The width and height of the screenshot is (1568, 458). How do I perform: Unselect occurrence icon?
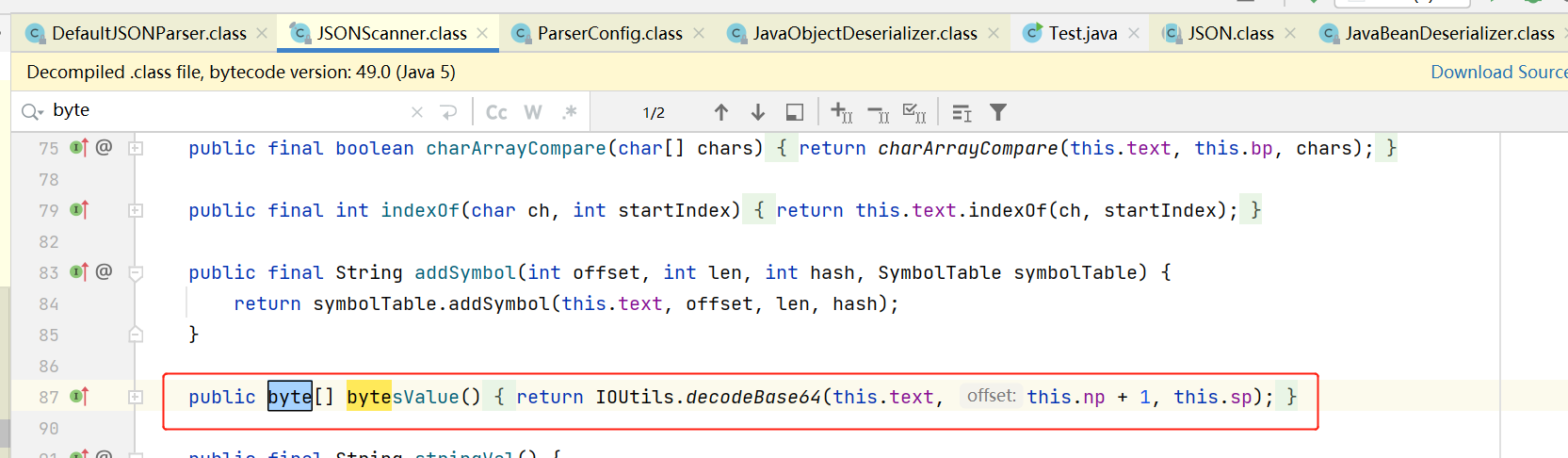tap(878, 113)
